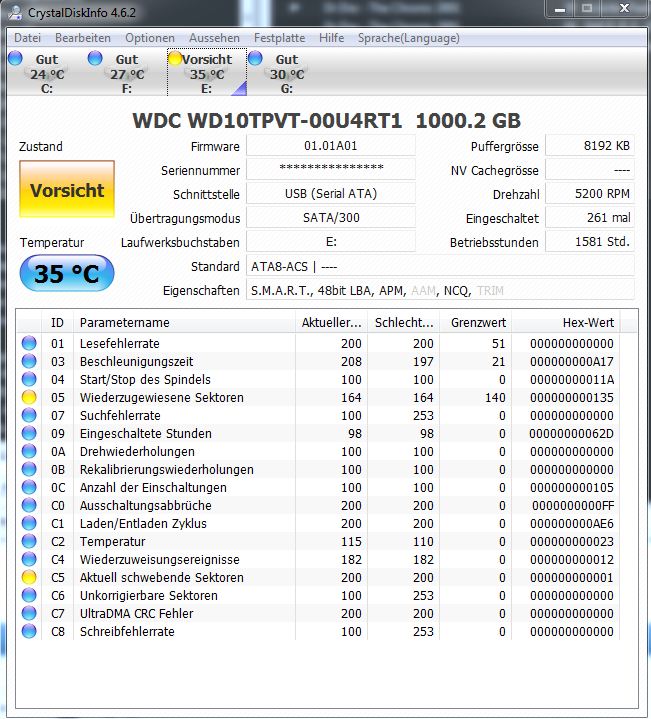
Task: Click the Eingeschaltet value 261 mal
Action: pos(590,217)
